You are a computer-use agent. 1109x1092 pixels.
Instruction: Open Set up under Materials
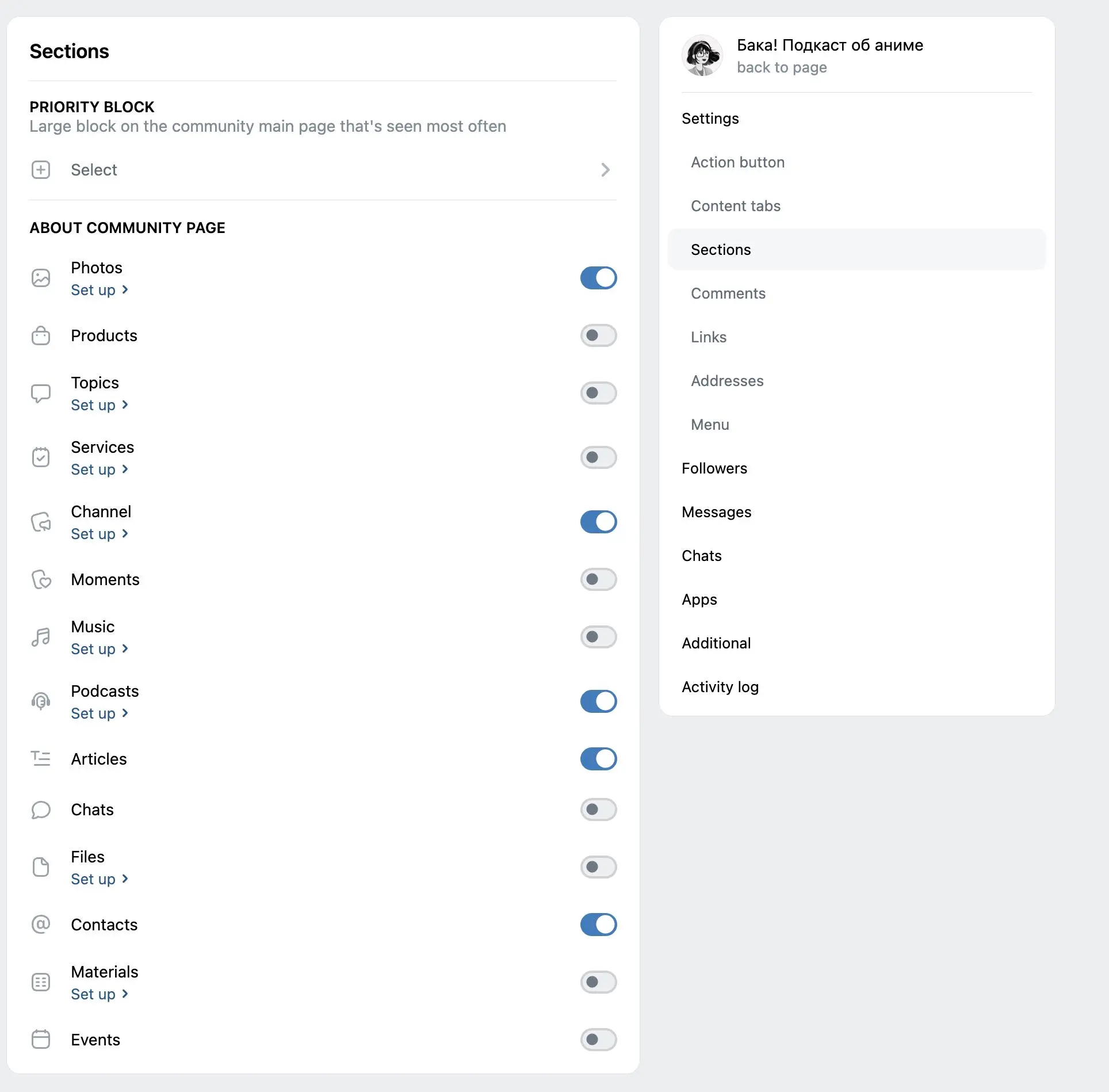[x=100, y=994]
